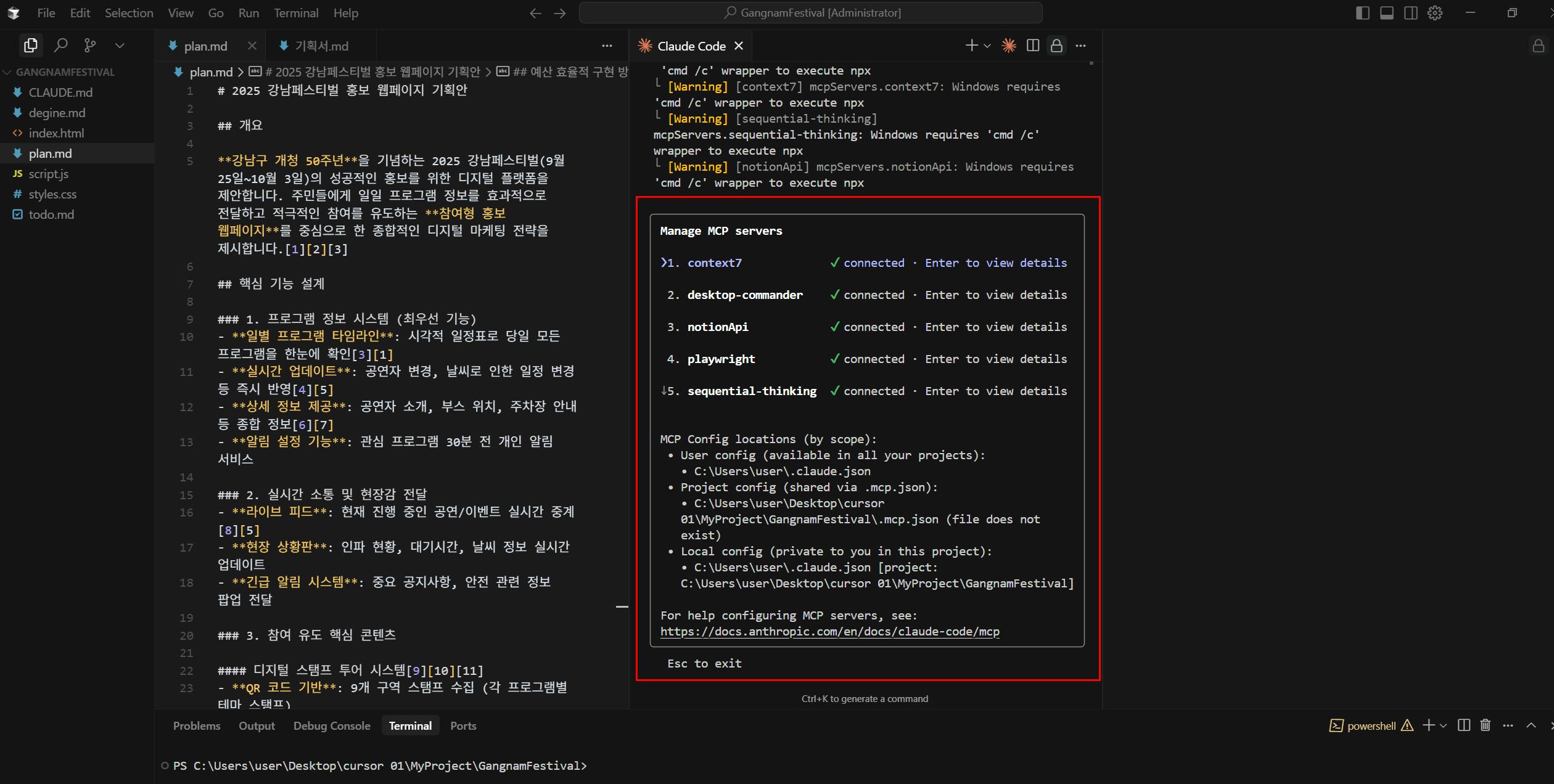
Task: Switch to the Debug Console tab
Action: (x=332, y=725)
